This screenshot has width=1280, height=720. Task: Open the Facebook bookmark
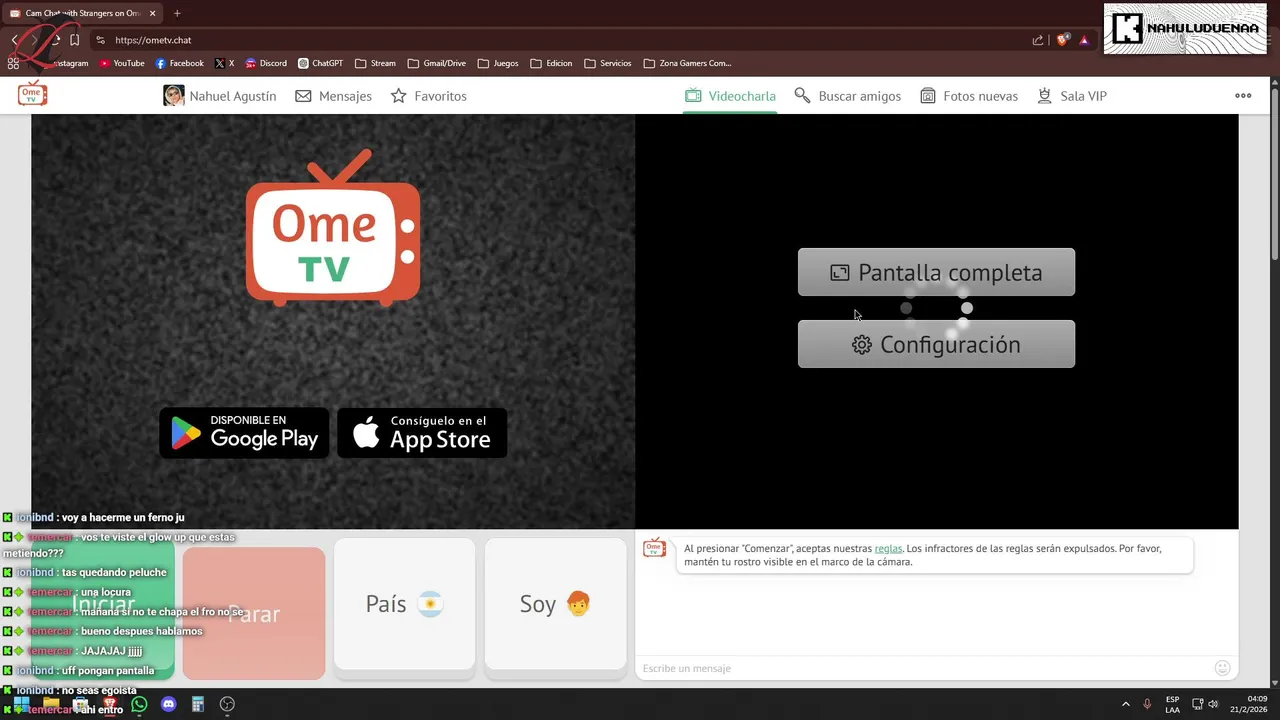click(x=179, y=63)
